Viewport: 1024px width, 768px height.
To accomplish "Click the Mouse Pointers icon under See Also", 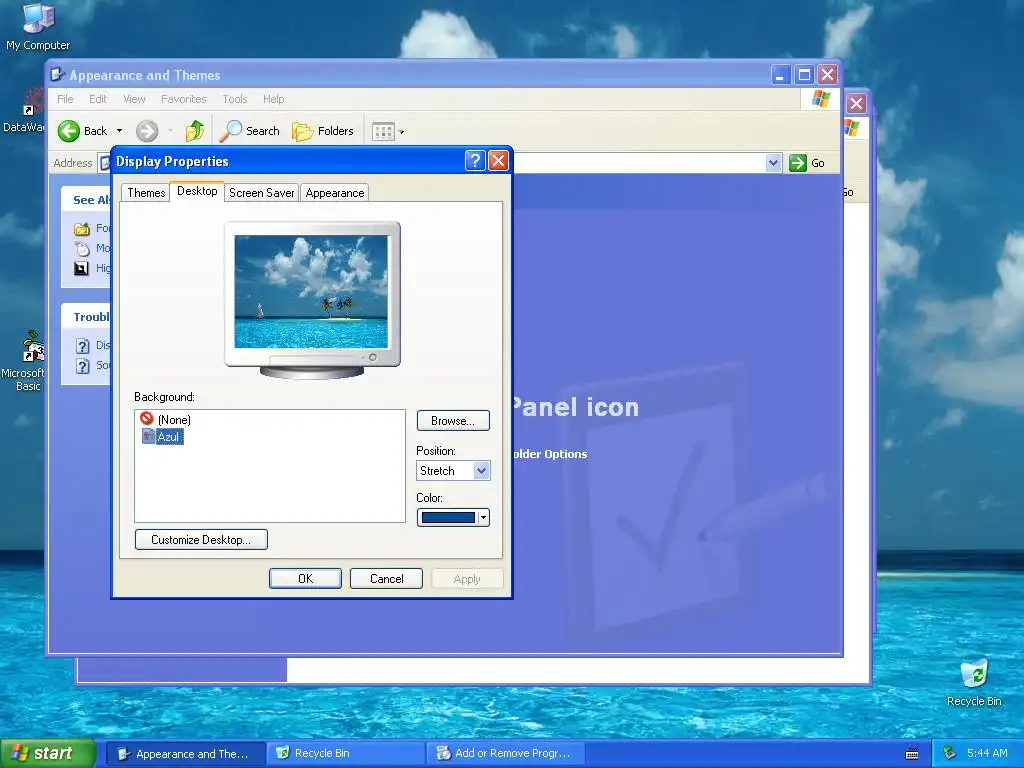I will (x=82, y=248).
